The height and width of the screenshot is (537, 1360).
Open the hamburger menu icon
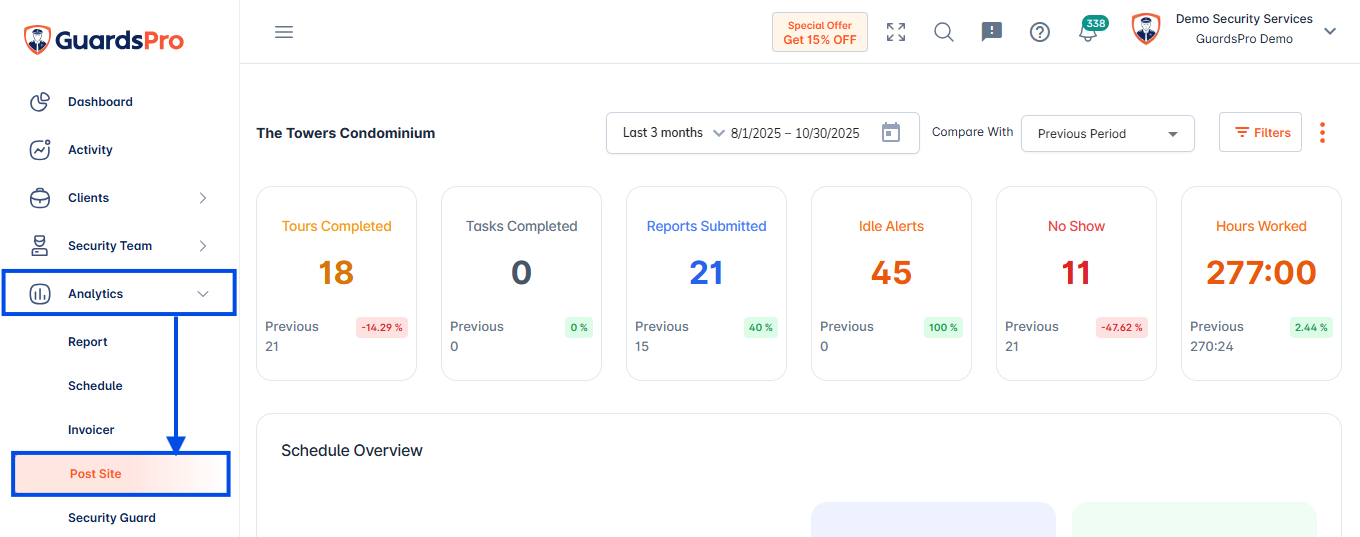click(x=284, y=32)
